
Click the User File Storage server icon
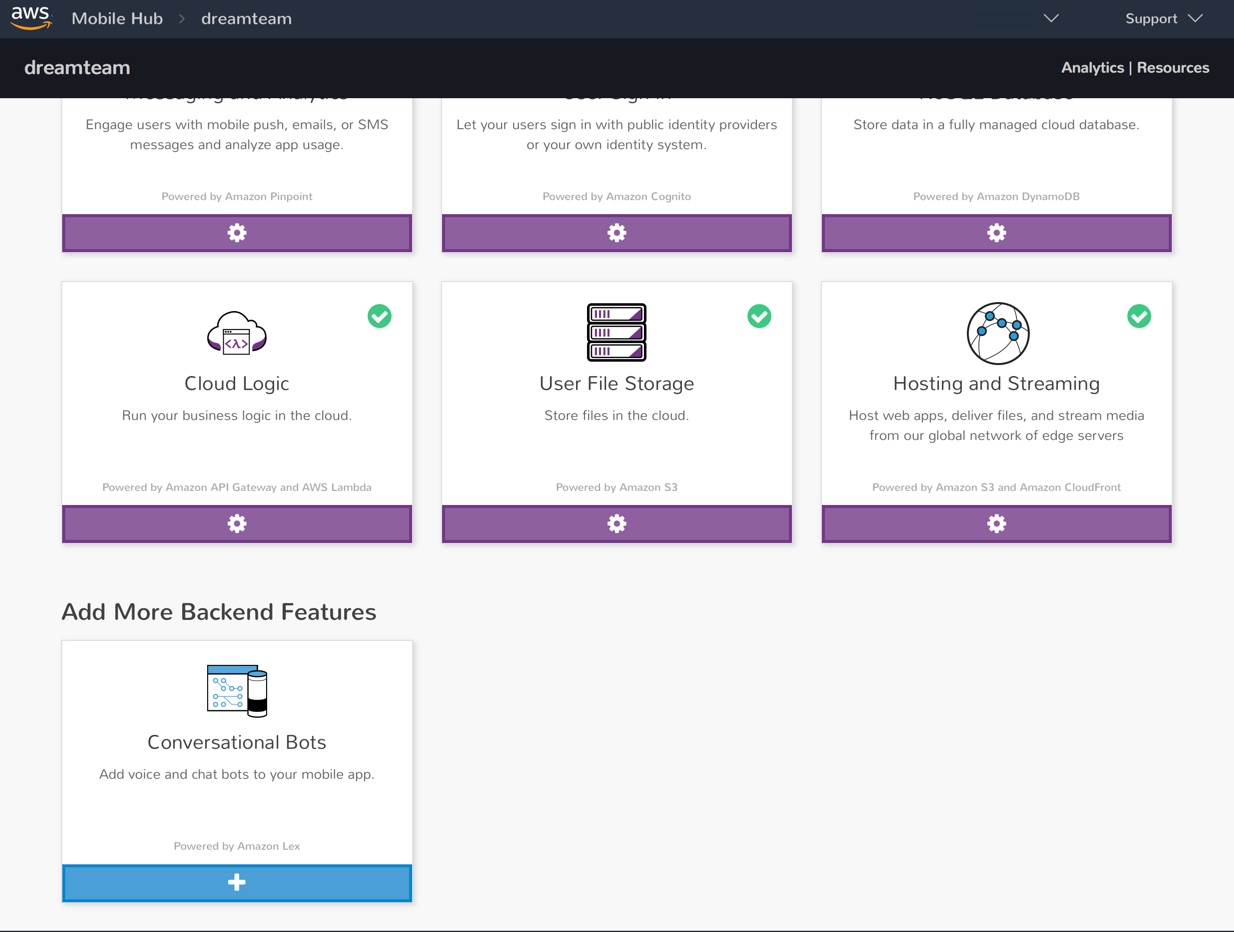pyautogui.click(x=617, y=332)
